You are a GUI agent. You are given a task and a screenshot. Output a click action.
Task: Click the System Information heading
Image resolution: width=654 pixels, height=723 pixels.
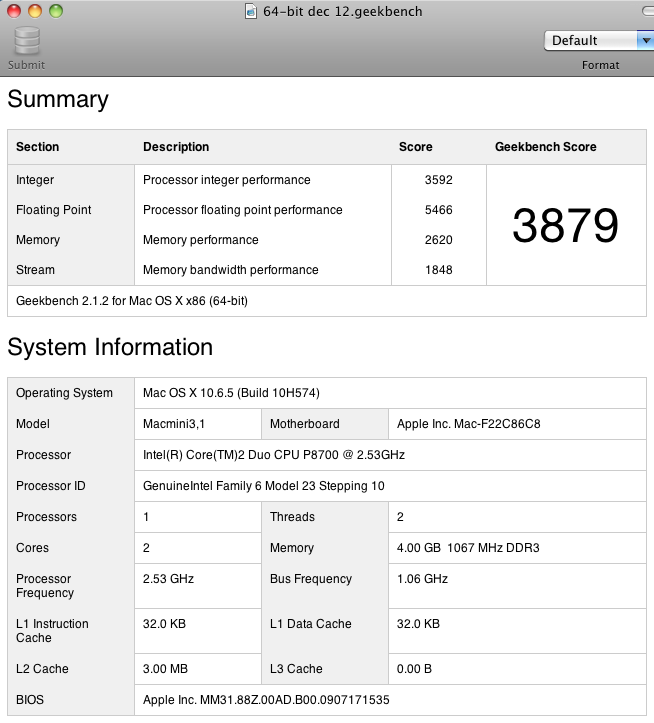point(110,347)
